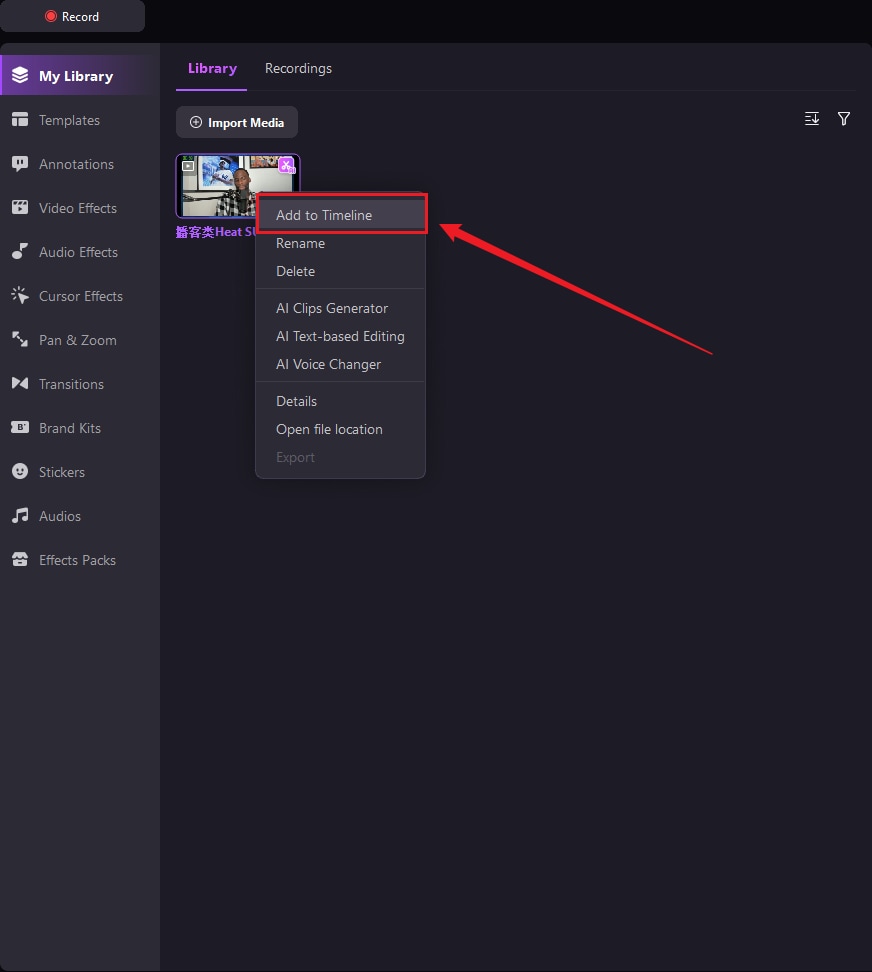872x972 pixels.
Task: Open the Annotations section
Action: [x=79, y=164]
